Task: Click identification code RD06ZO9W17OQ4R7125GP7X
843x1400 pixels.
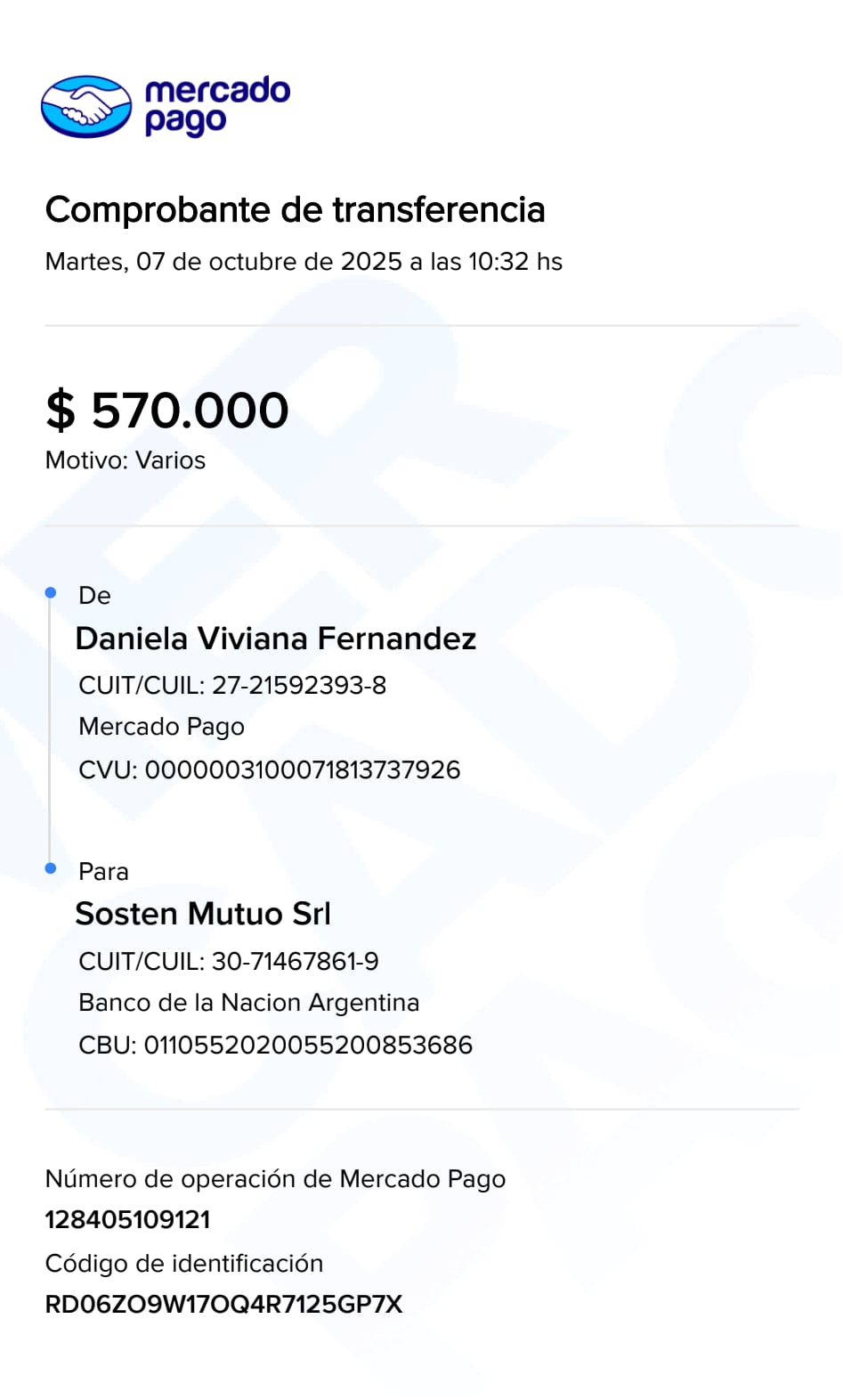Action: tap(223, 1305)
